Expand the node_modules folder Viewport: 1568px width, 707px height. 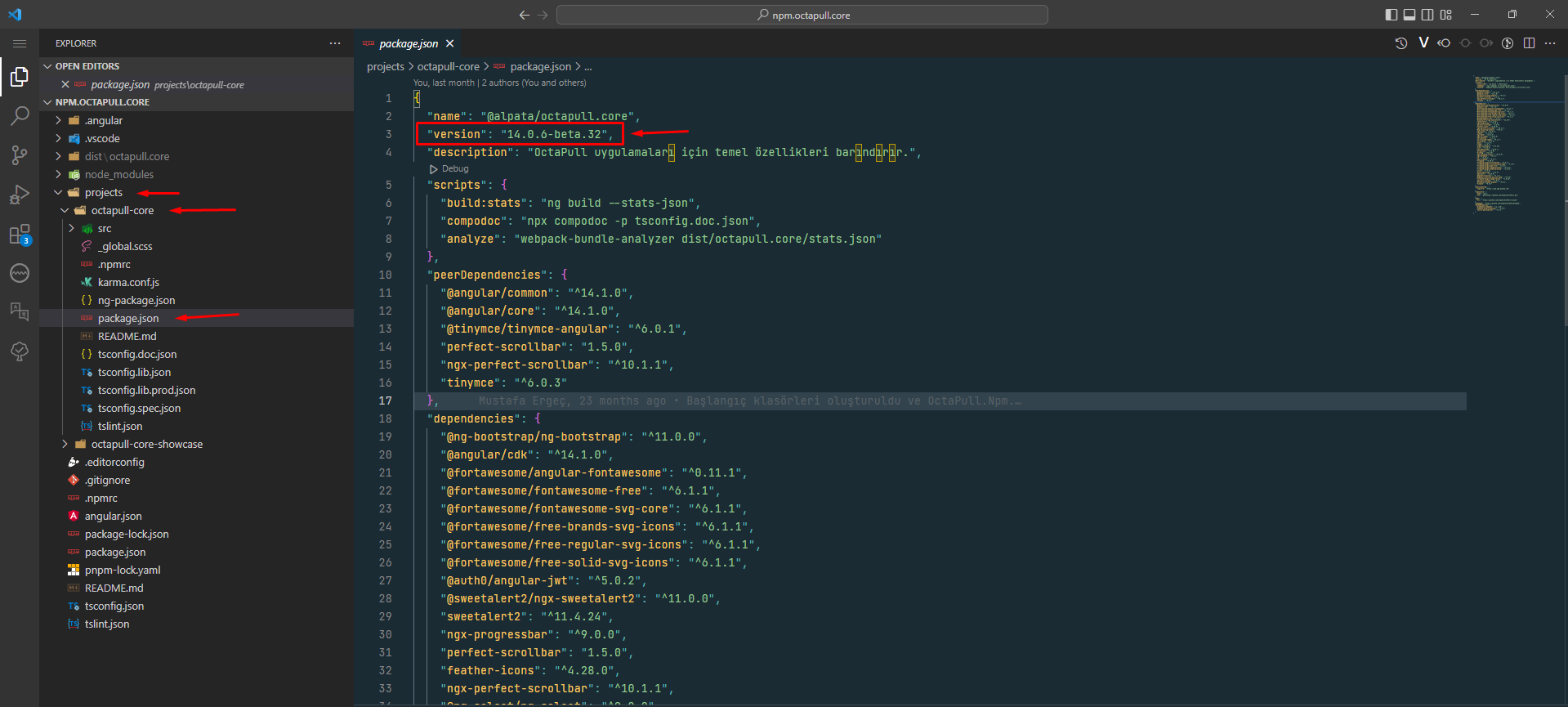(118, 174)
